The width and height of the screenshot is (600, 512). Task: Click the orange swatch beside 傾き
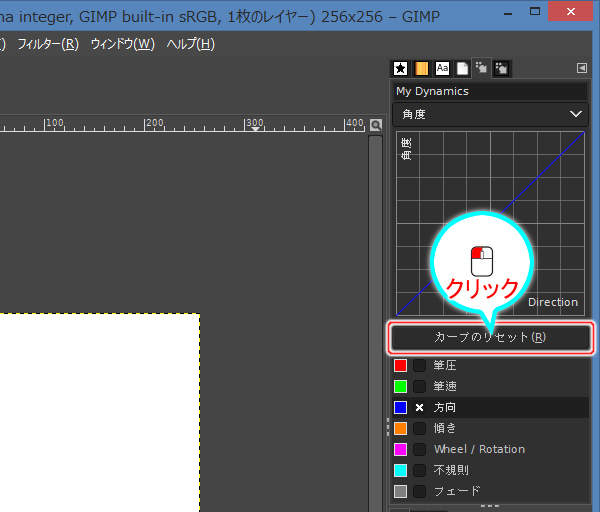[x=401, y=428]
